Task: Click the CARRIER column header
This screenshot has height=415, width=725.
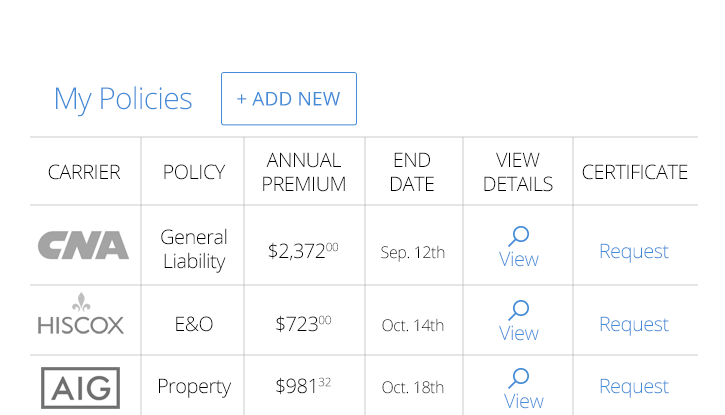Action: (84, 172)
